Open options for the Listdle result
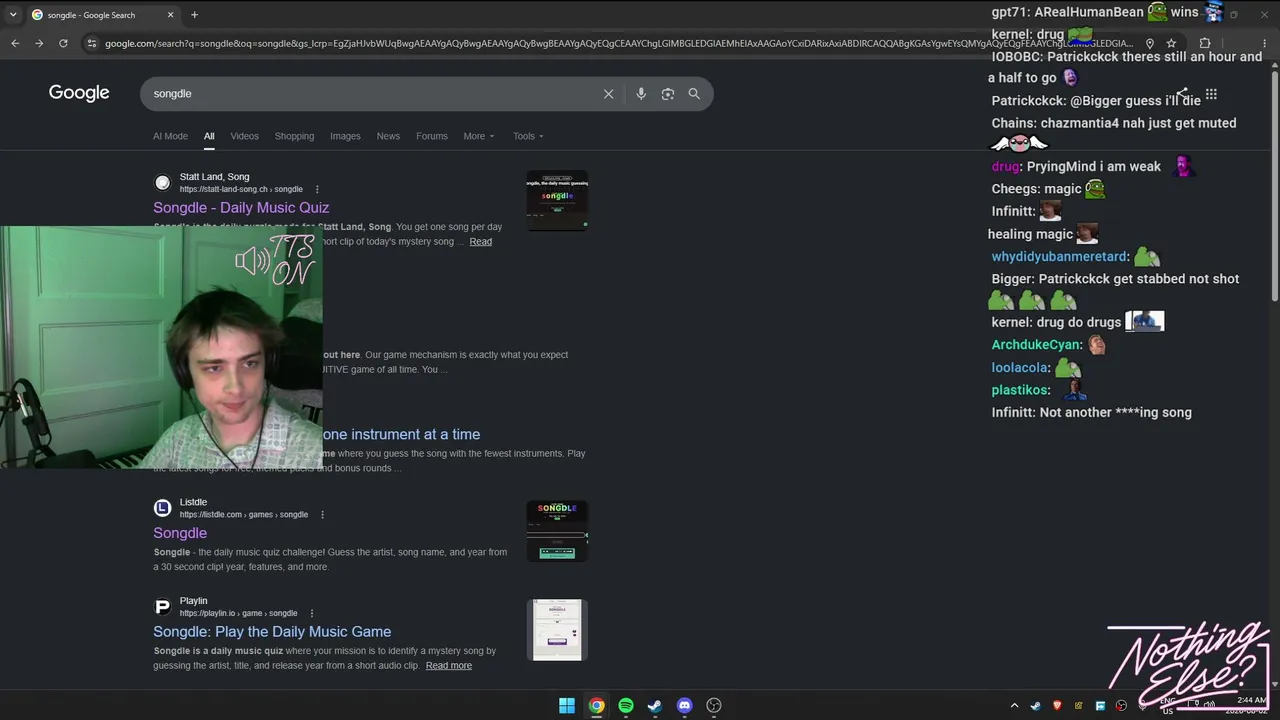 [x=322, y=515]
